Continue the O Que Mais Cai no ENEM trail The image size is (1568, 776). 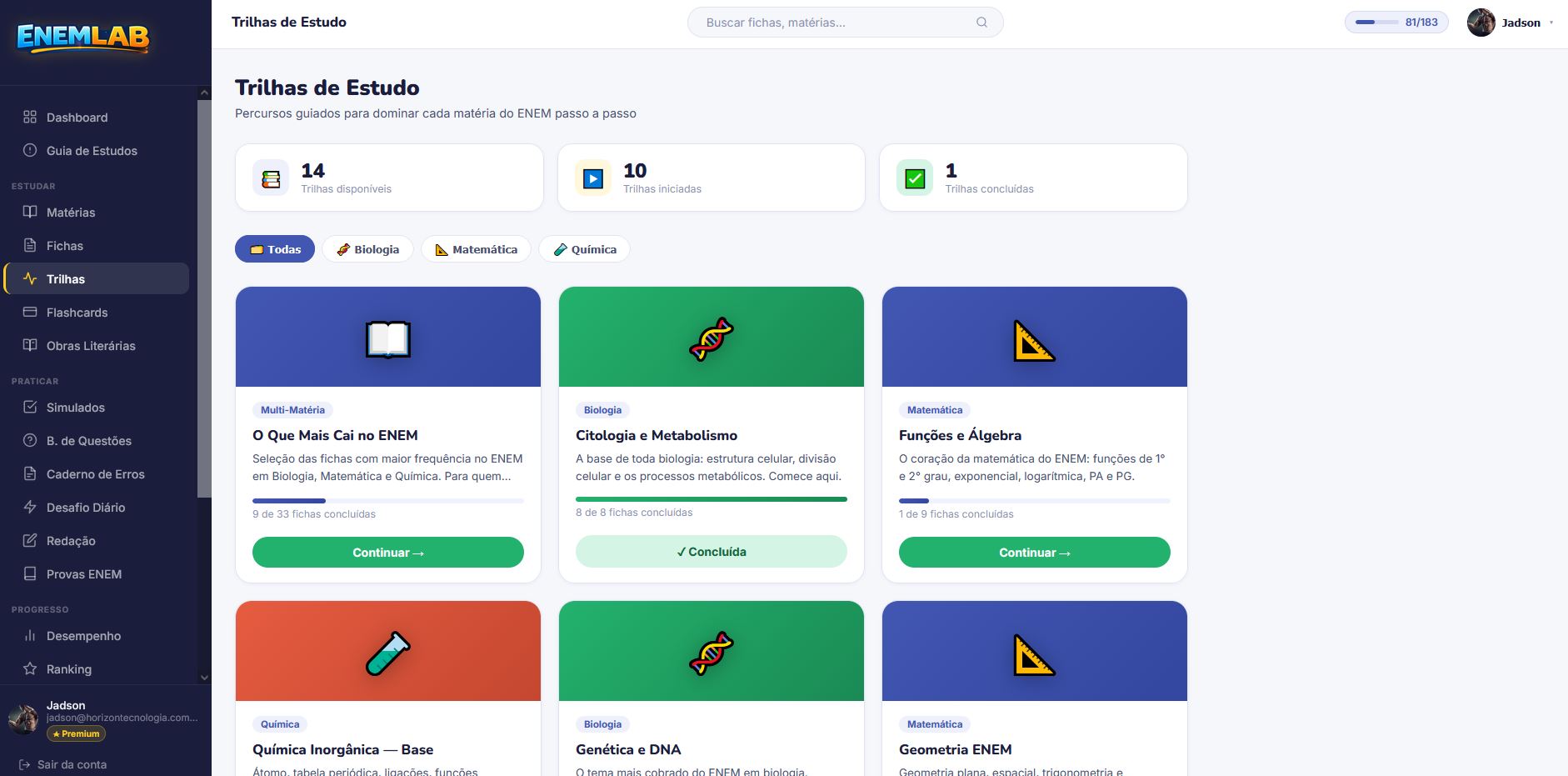point(388,552)
